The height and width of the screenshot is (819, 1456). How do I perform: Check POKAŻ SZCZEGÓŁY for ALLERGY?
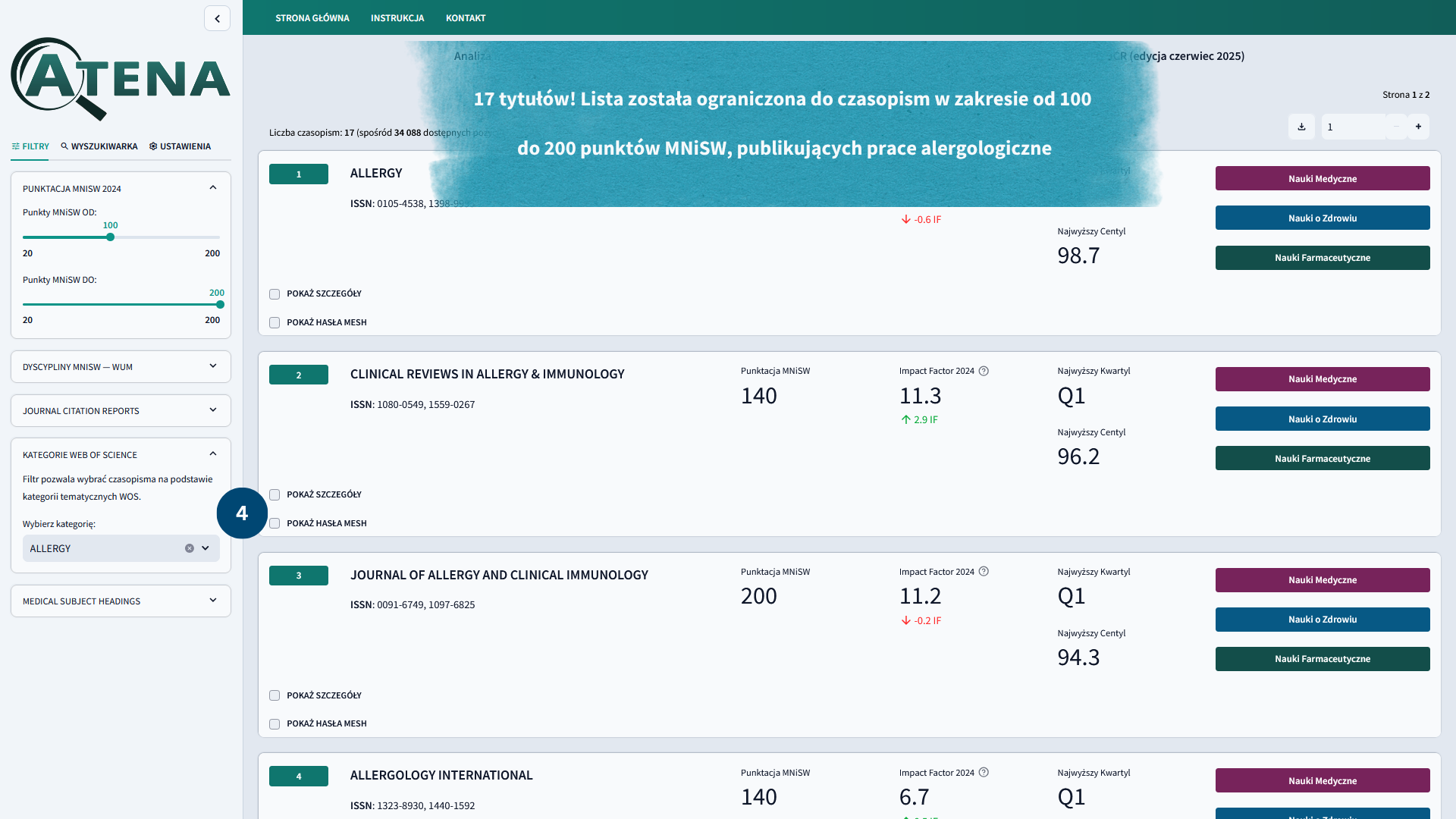275,294
